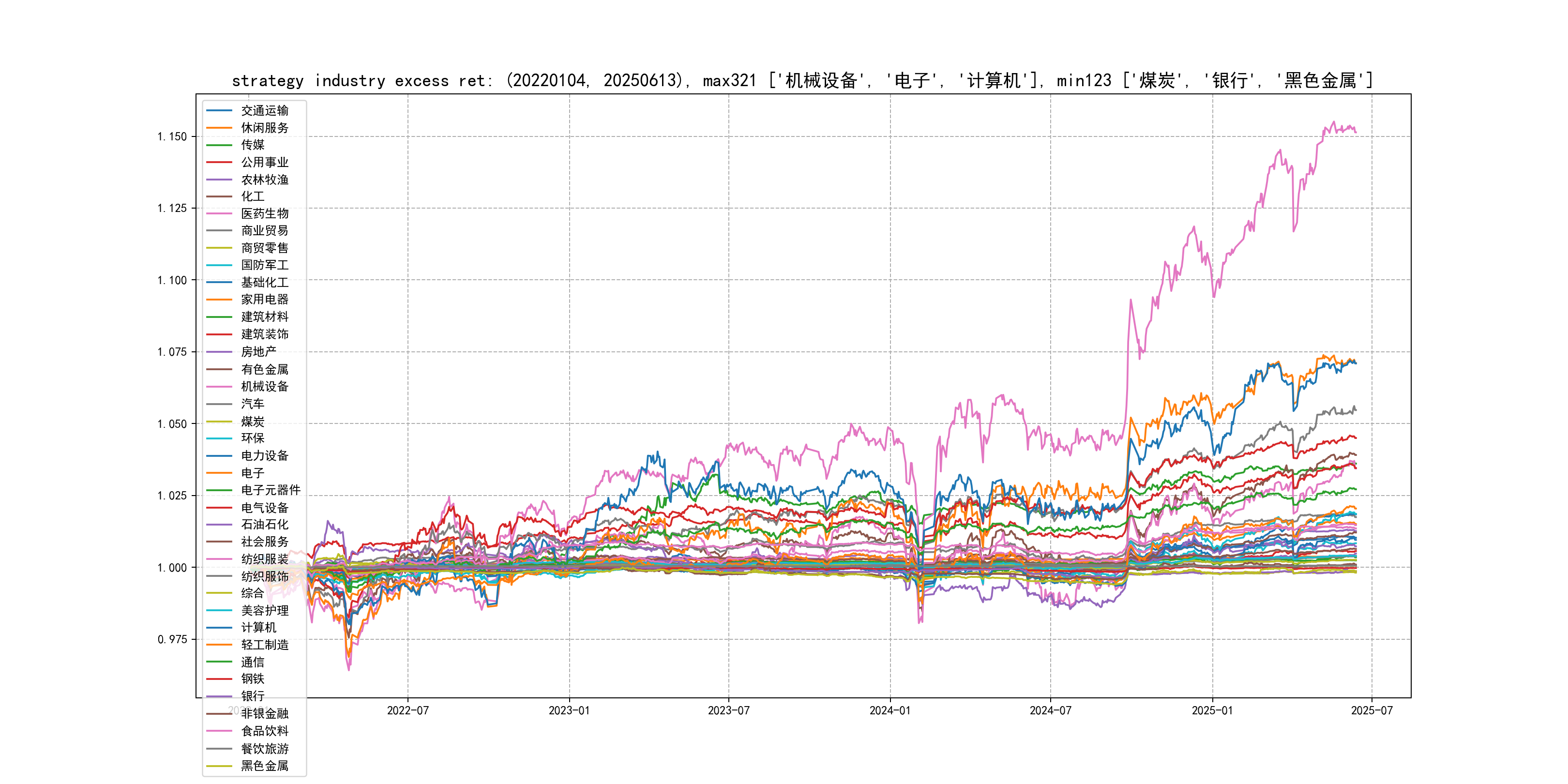Click the 2025-07 x-axis tick label

coord(1372,710)
